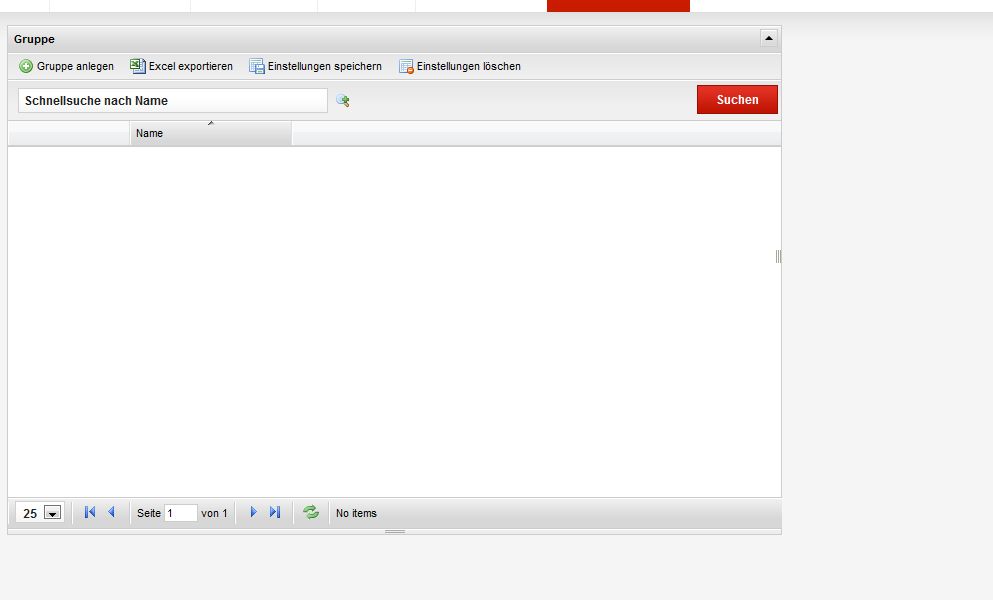
Task: Click the Einstellungen löschen label
Action: (469, 66)
